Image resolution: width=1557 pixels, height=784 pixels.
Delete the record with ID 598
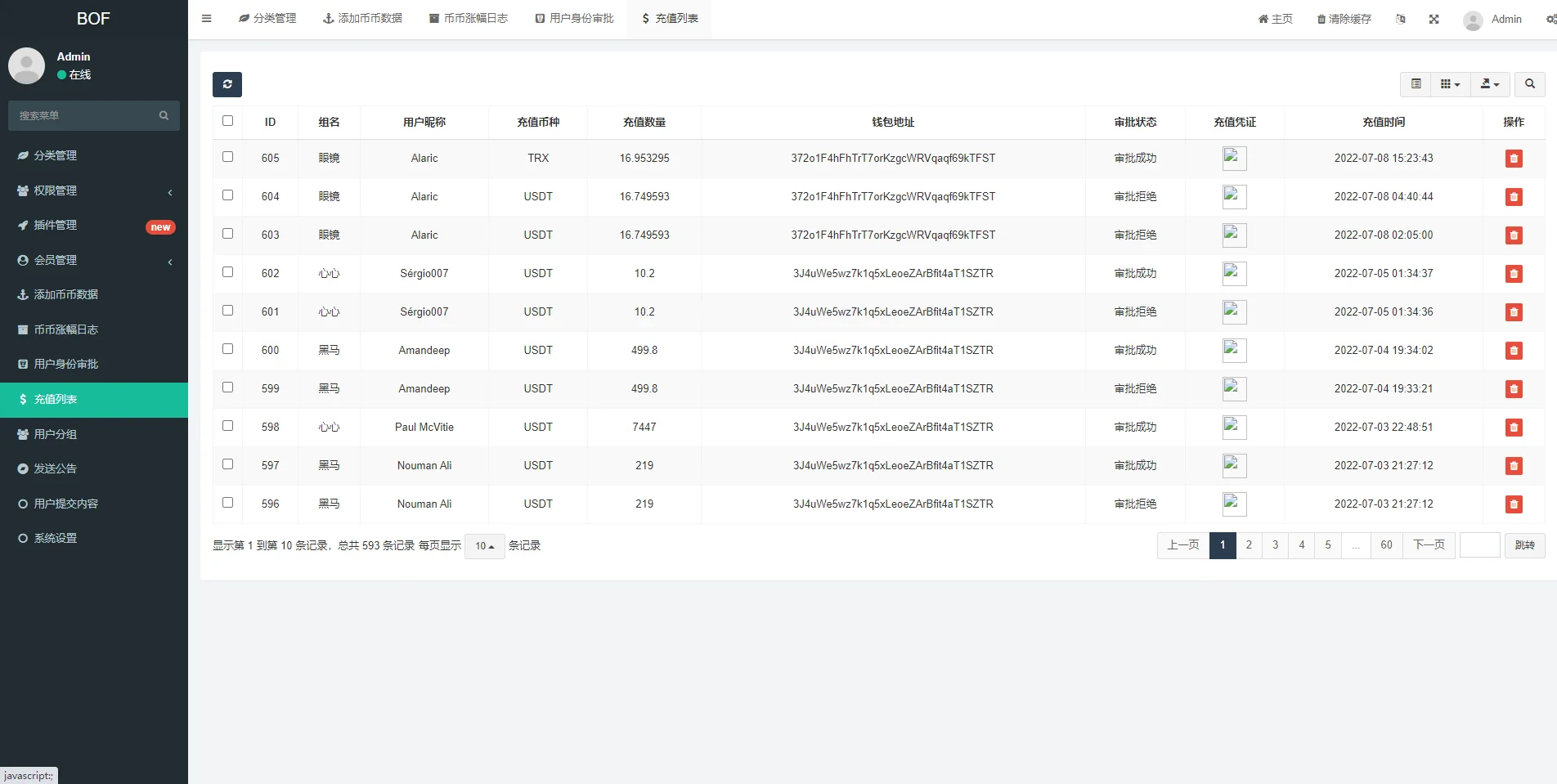(x=1514, y=428)
